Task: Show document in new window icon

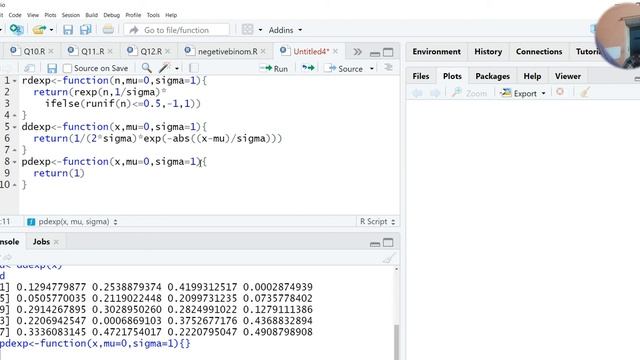Action: [29, 68]
